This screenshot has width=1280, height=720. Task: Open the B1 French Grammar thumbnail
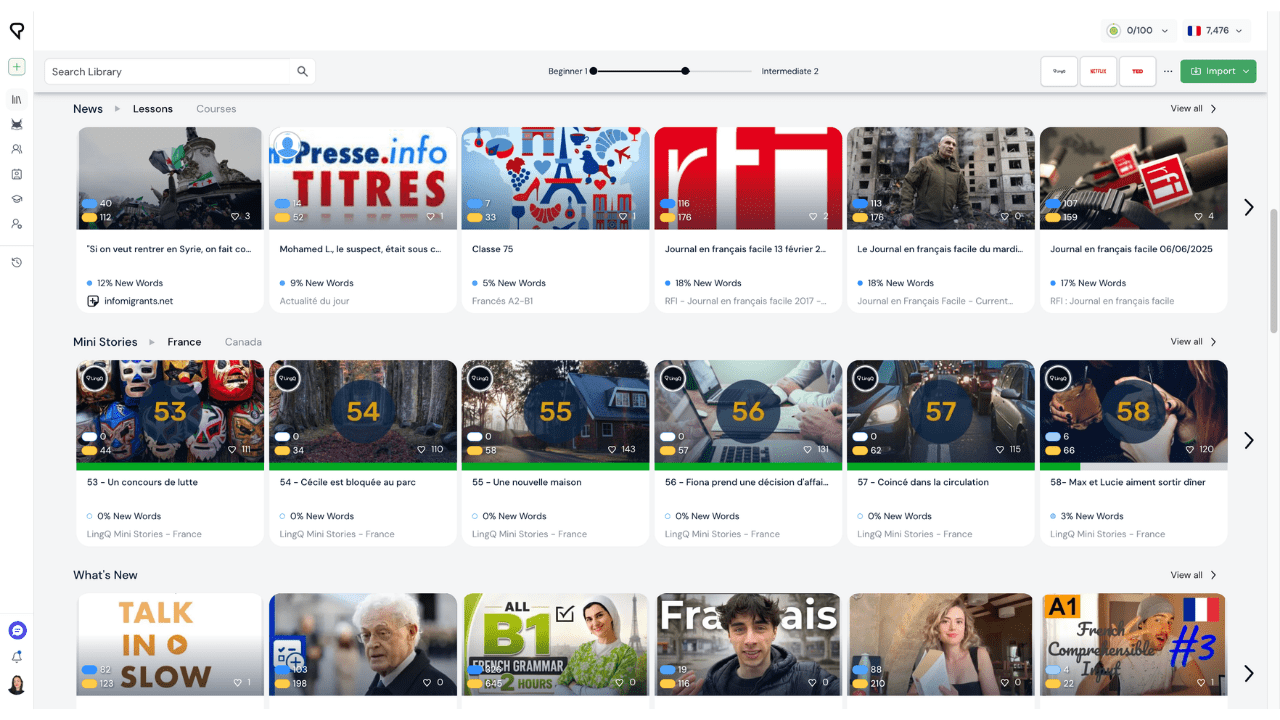click(x=555, y=644)
